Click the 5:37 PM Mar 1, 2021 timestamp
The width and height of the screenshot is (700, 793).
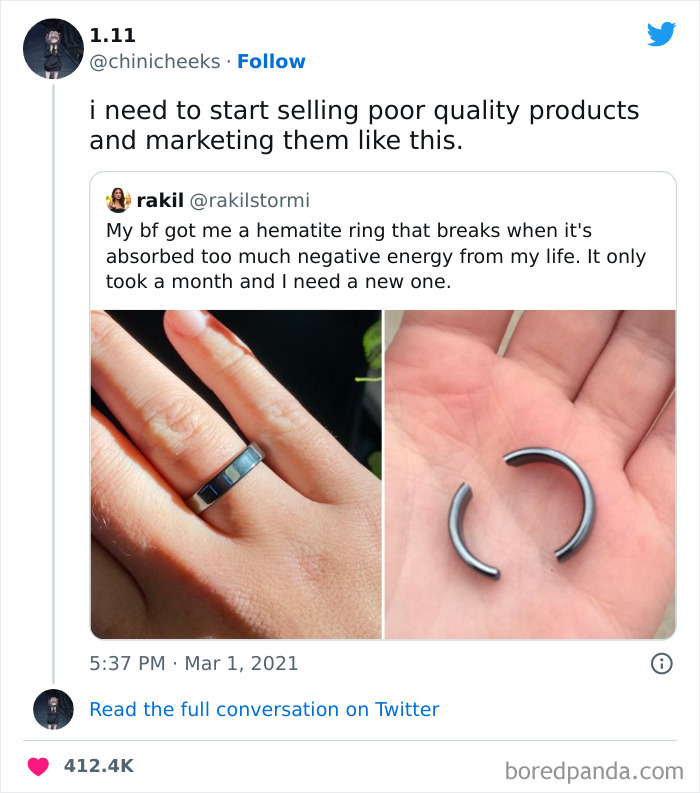pyautogui.click(x=193, y=663)
